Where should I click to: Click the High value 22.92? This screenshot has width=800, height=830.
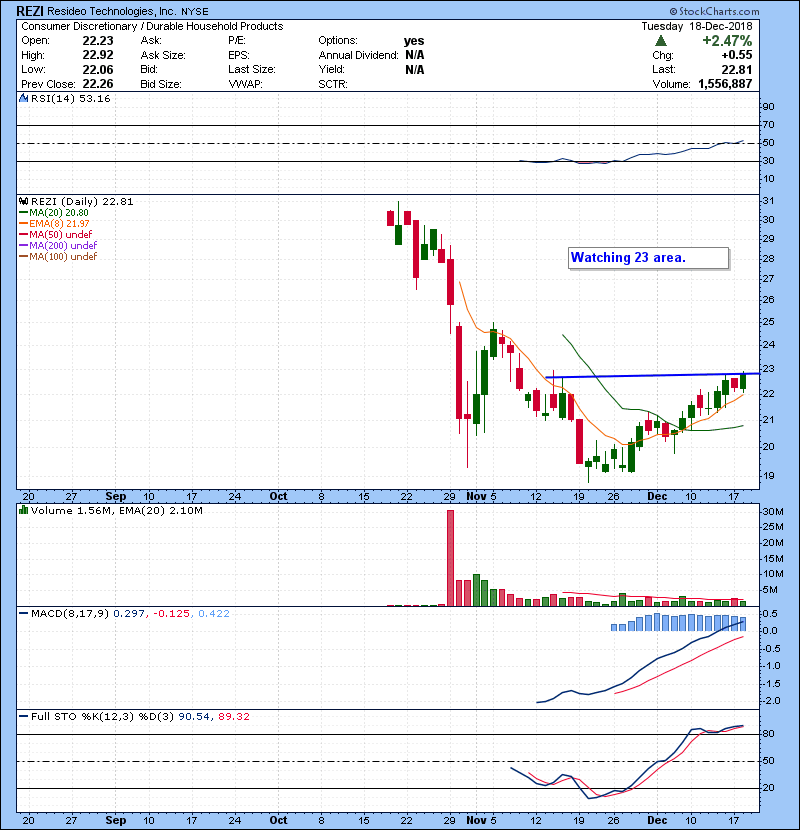click(x=98, y=55)
